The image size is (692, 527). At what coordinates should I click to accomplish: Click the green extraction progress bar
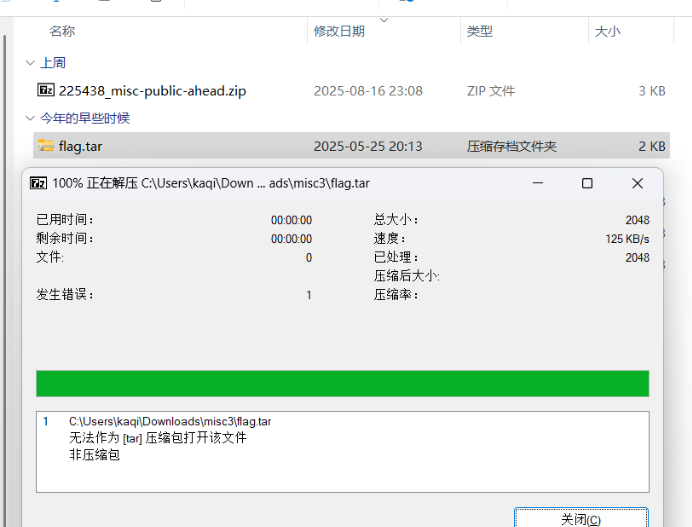(342, 383)
